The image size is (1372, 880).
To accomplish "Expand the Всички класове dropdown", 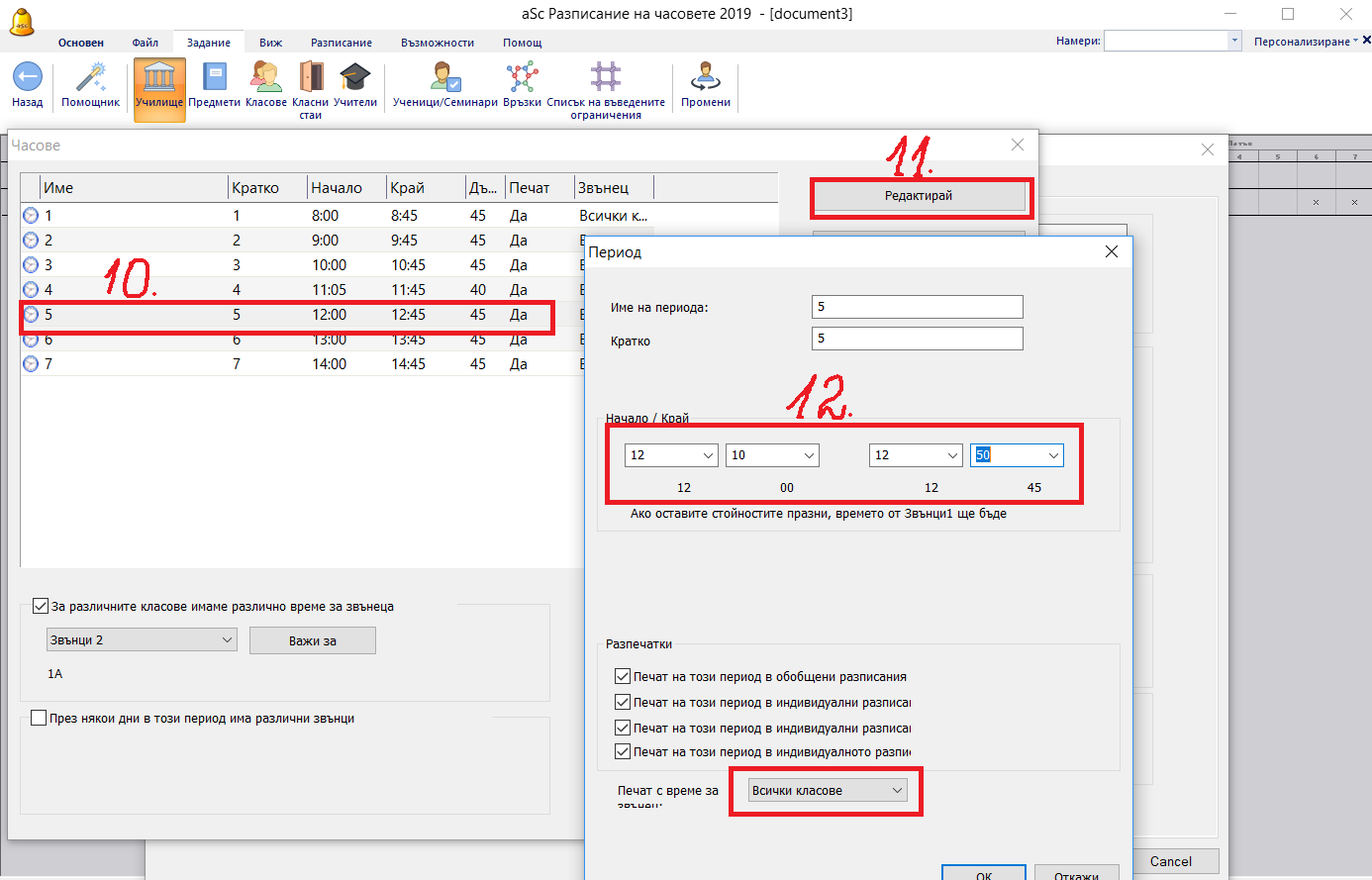I will [828, 791].
